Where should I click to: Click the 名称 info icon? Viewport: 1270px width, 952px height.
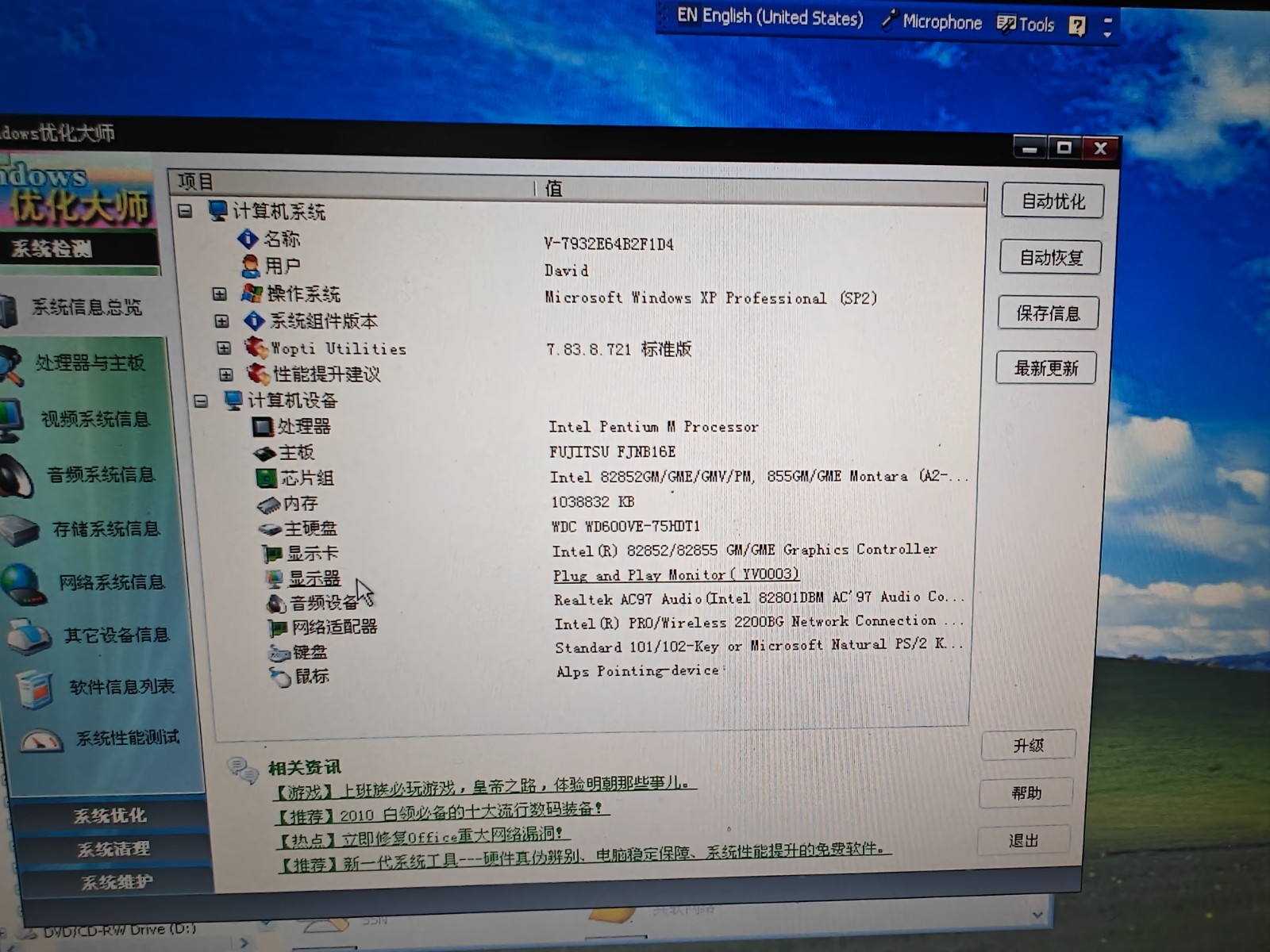247,238
